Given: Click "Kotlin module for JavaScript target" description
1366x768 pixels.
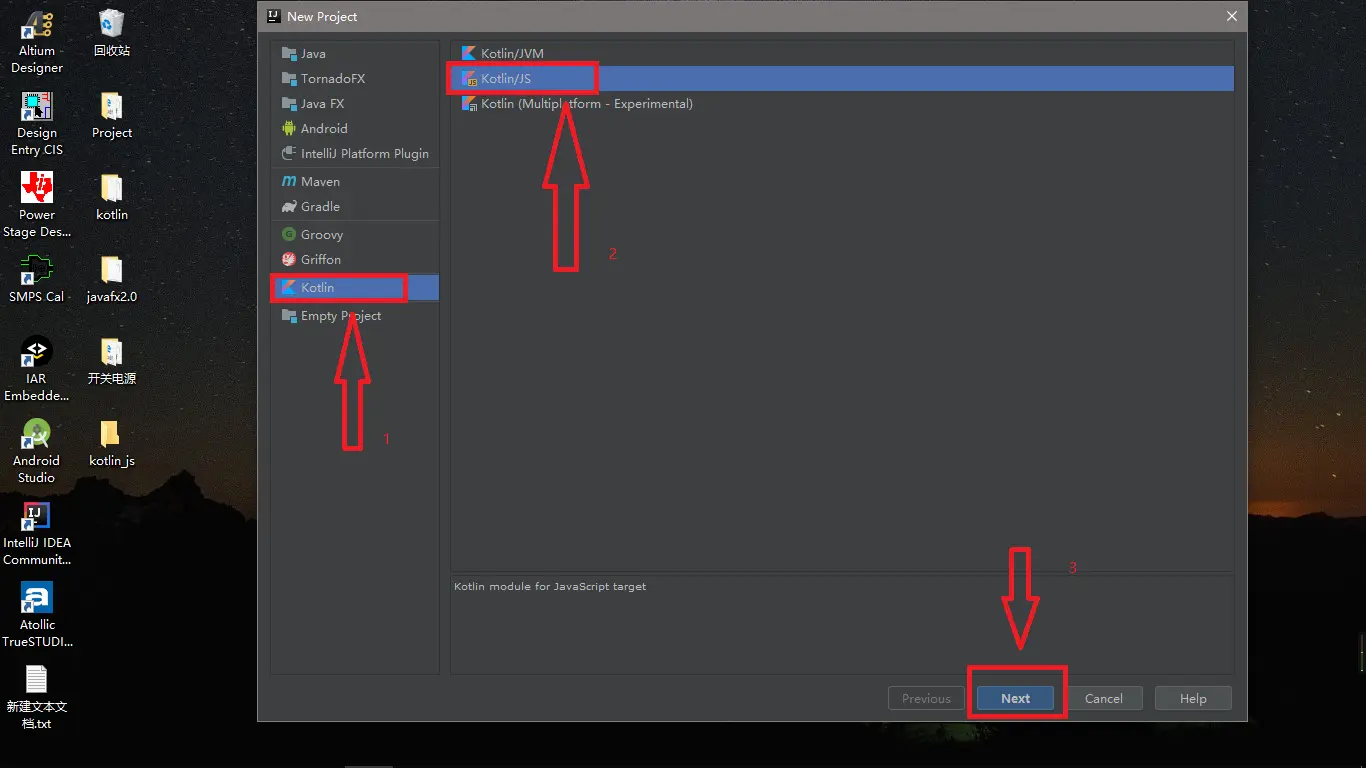Looking at the screenshot, I should (x=550, y=586).
